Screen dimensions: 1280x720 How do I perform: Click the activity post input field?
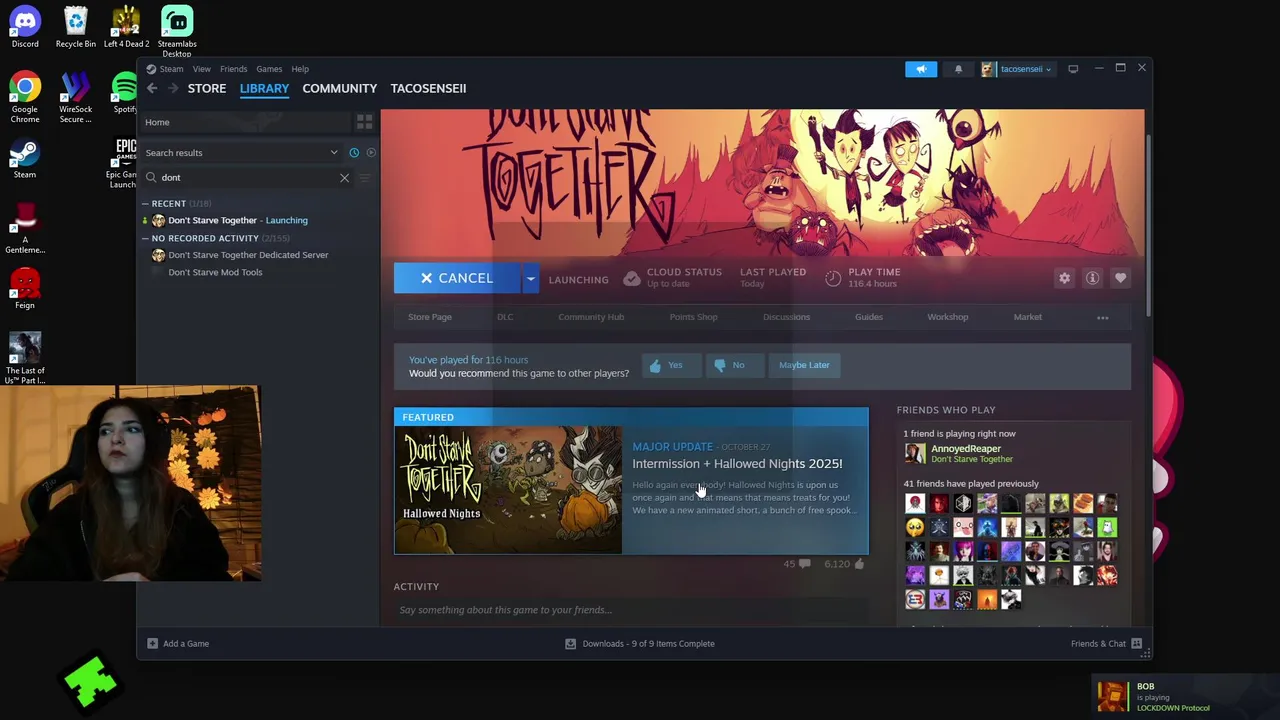tap(630, 610)
